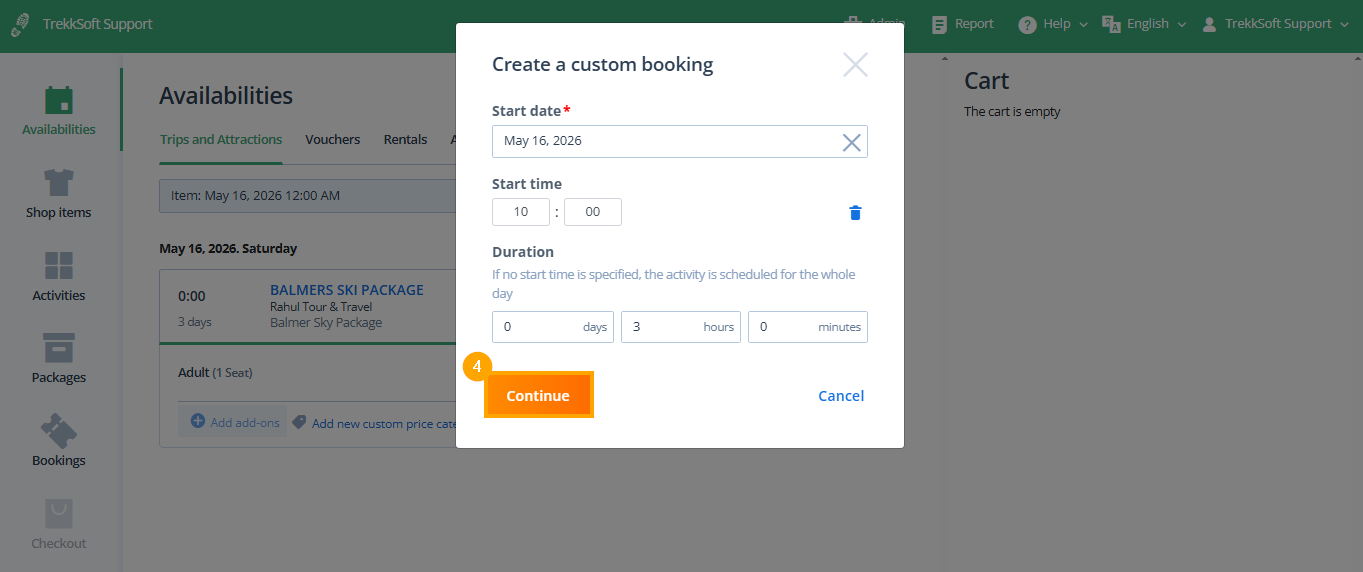Open the Report page
1363x572 pixels.
962,24
